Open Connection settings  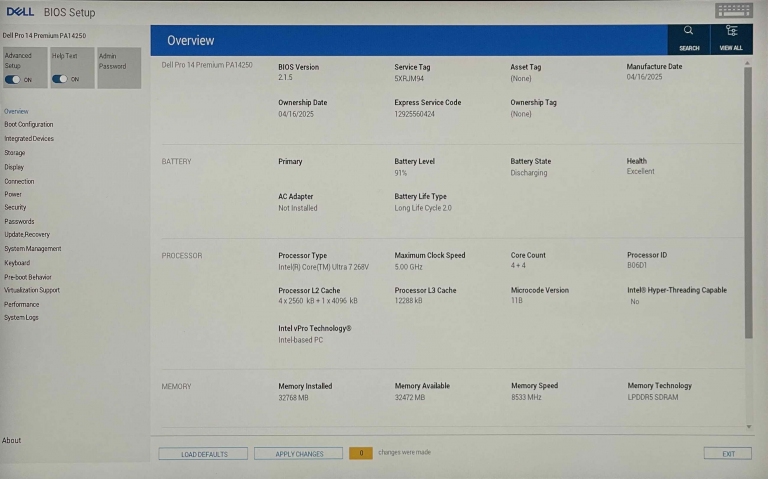(x=19, y=181)
